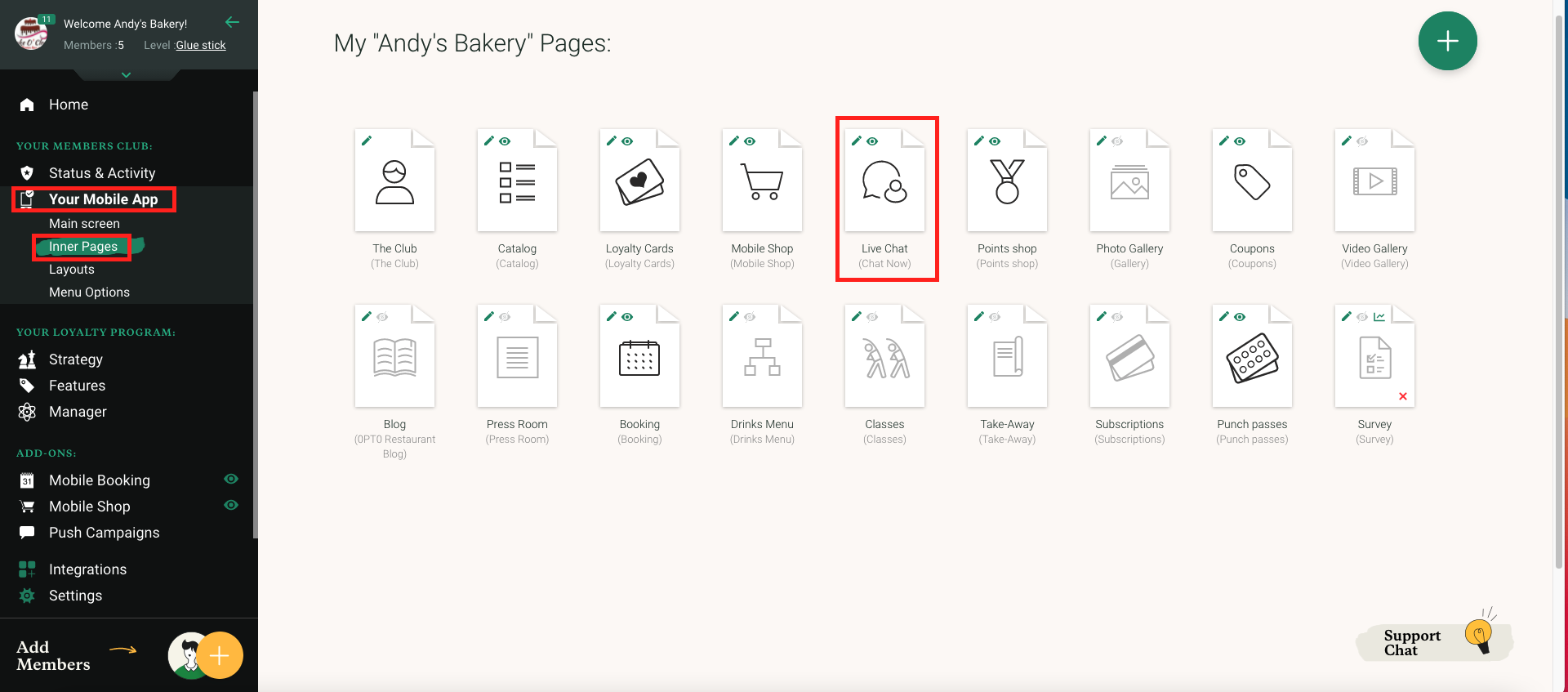The height and width of the screenshot is (692, 1568).
Task: Click the main page vertical scrollbar
Action: pos(1560,290)
